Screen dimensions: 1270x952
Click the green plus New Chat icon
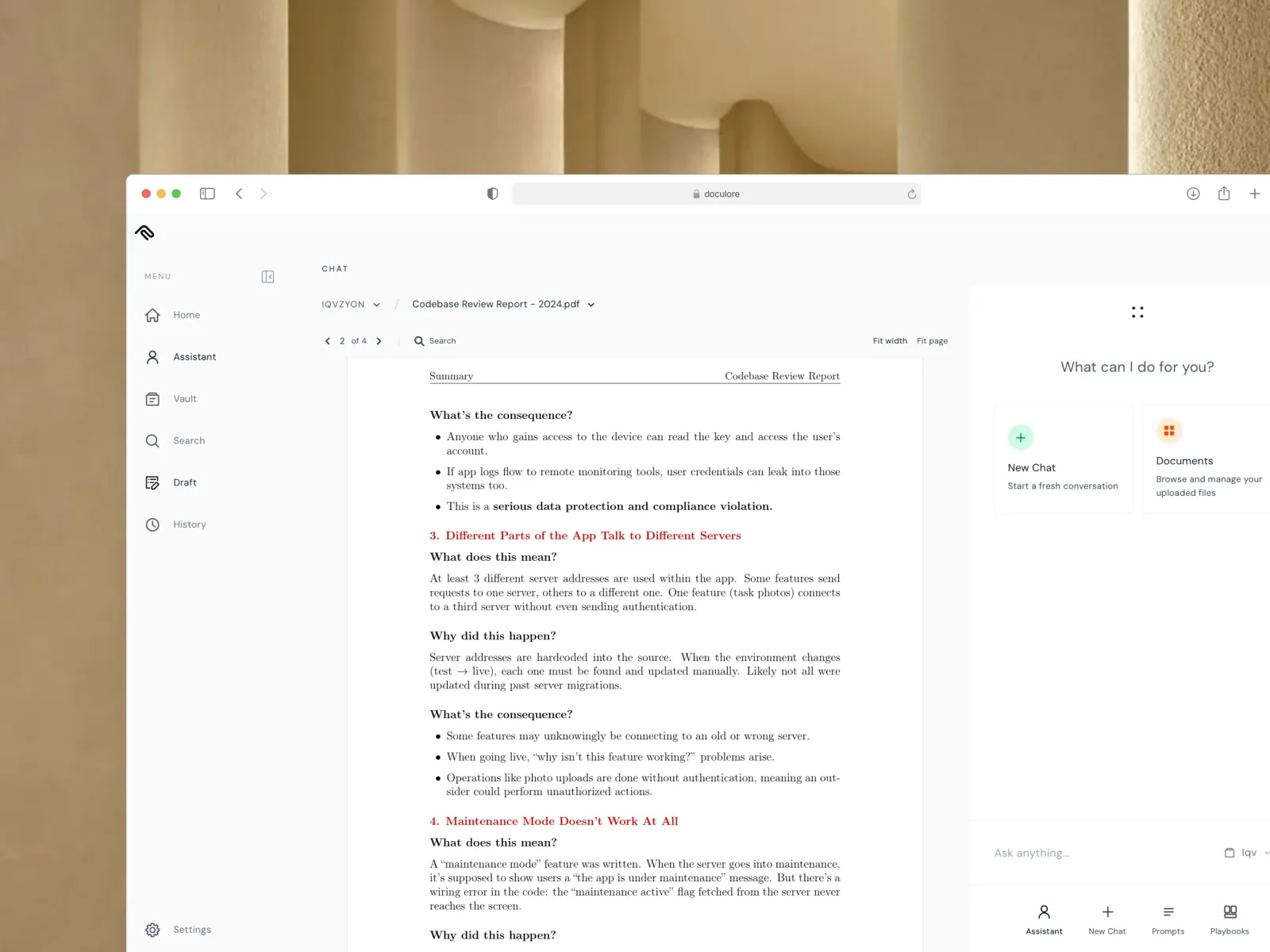1021,437
